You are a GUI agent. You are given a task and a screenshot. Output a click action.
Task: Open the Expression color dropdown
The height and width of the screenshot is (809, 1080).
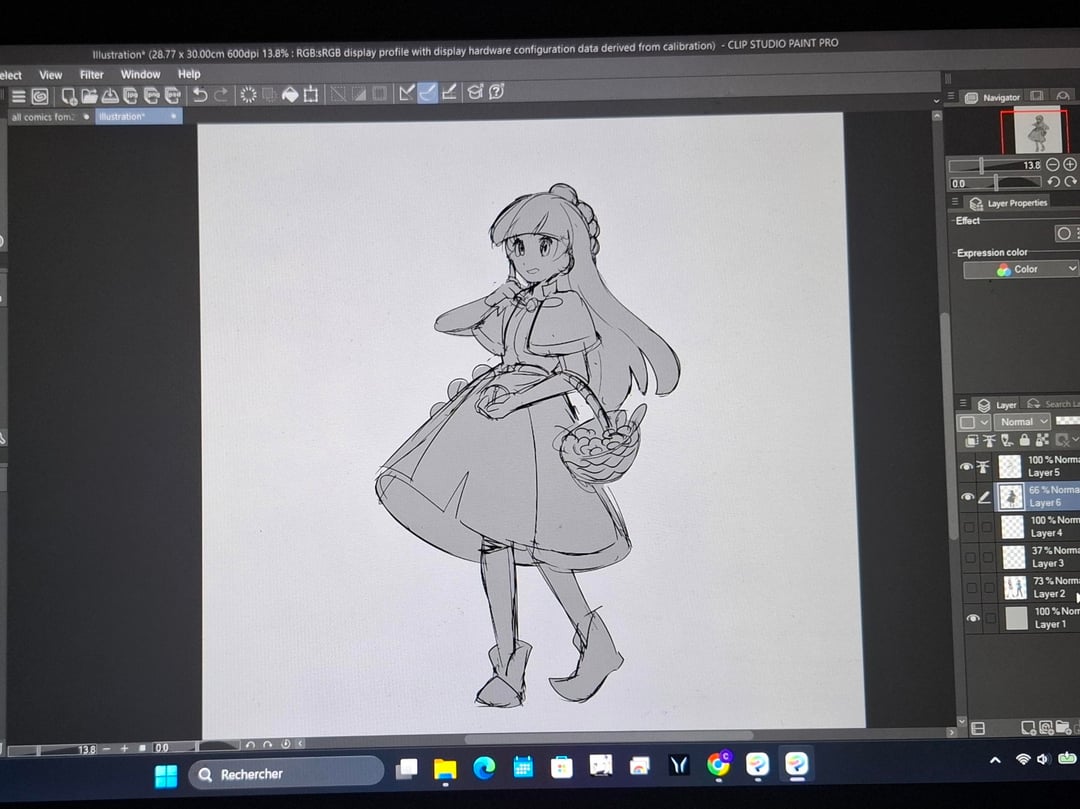pos(1021,270)
